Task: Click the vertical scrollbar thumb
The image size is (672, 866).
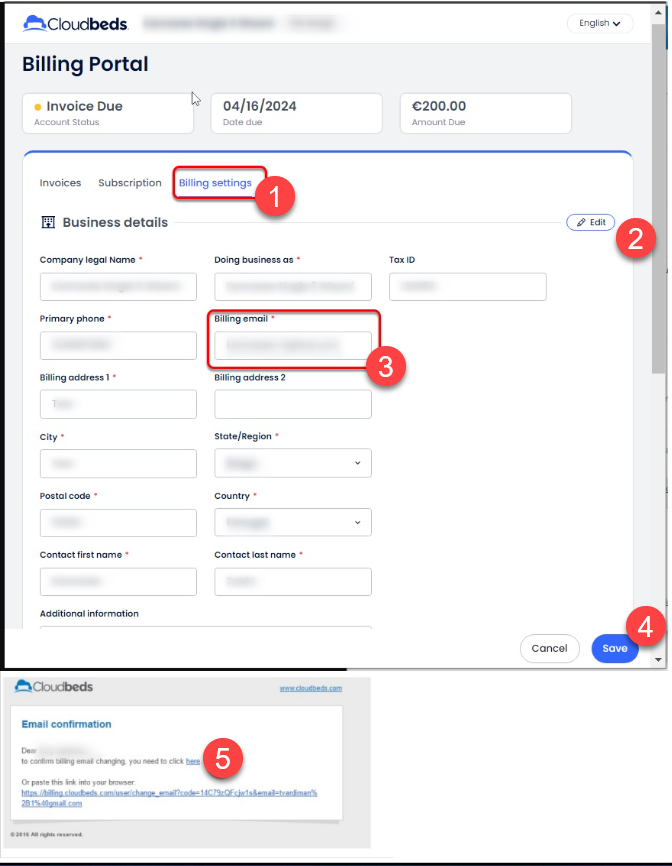Action: tap(658, 199)
